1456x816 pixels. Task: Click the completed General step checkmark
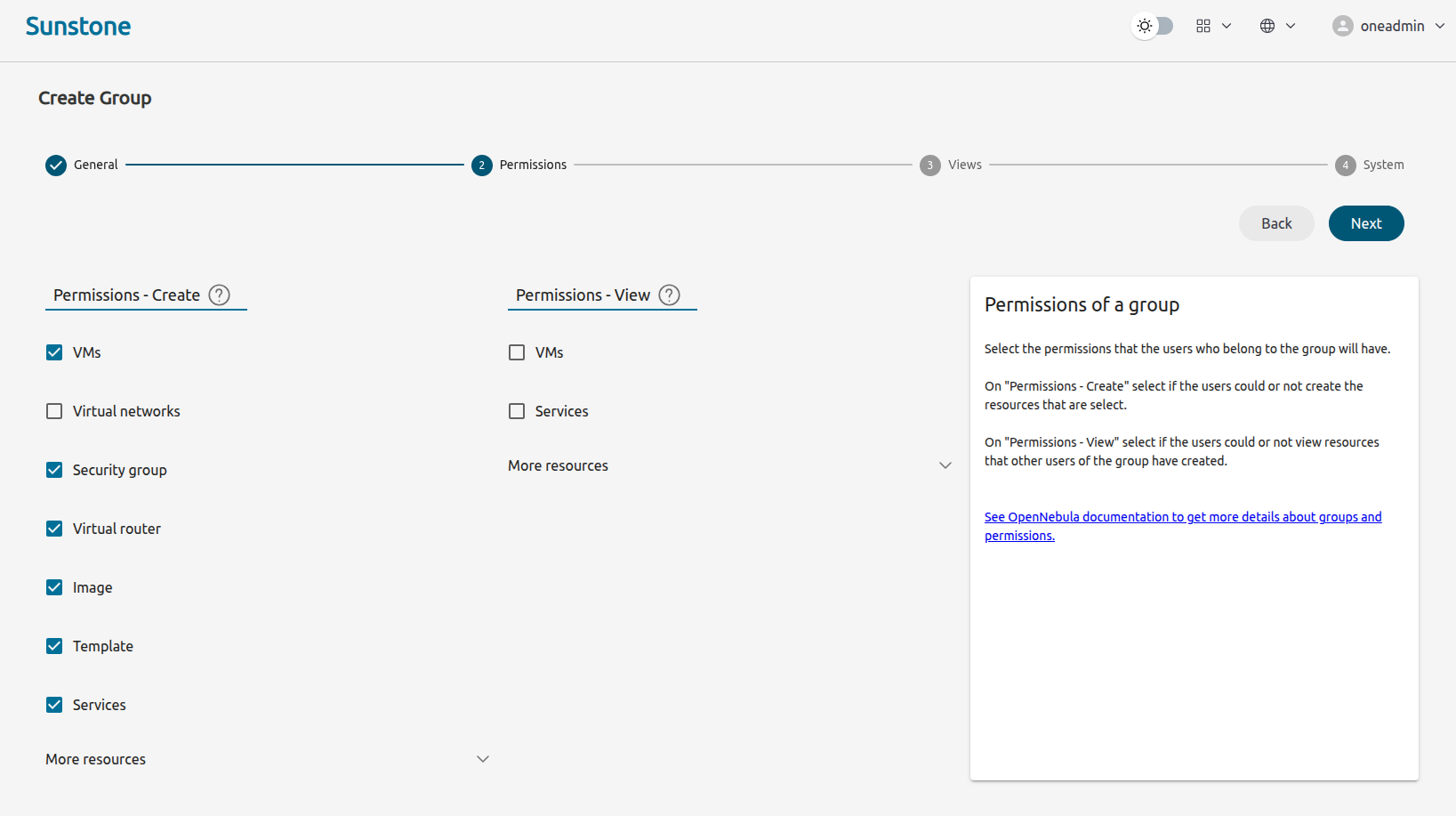(55, 165)
